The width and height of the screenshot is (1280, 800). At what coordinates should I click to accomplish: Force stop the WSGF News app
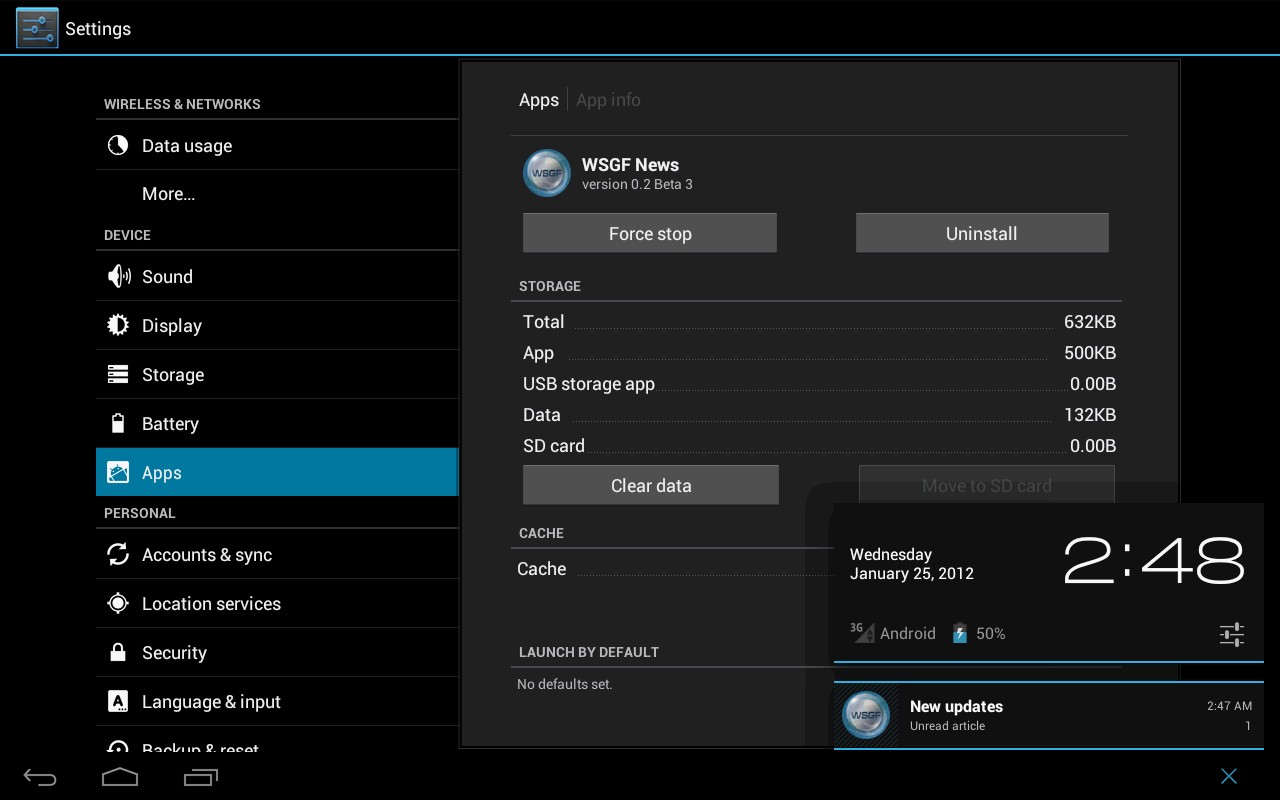pos(650,233)
